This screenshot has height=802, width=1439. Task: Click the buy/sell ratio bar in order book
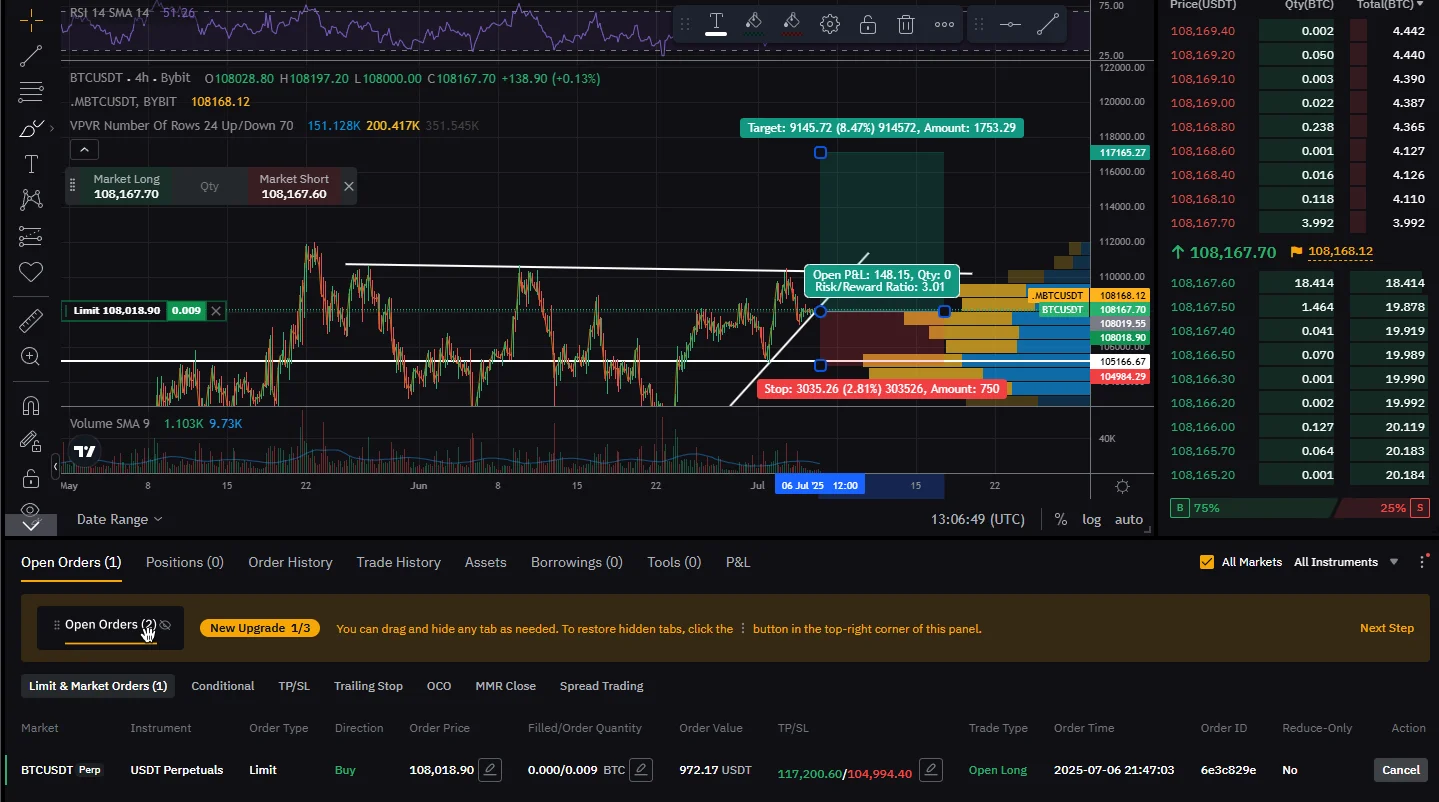(x=1299, y=508)
